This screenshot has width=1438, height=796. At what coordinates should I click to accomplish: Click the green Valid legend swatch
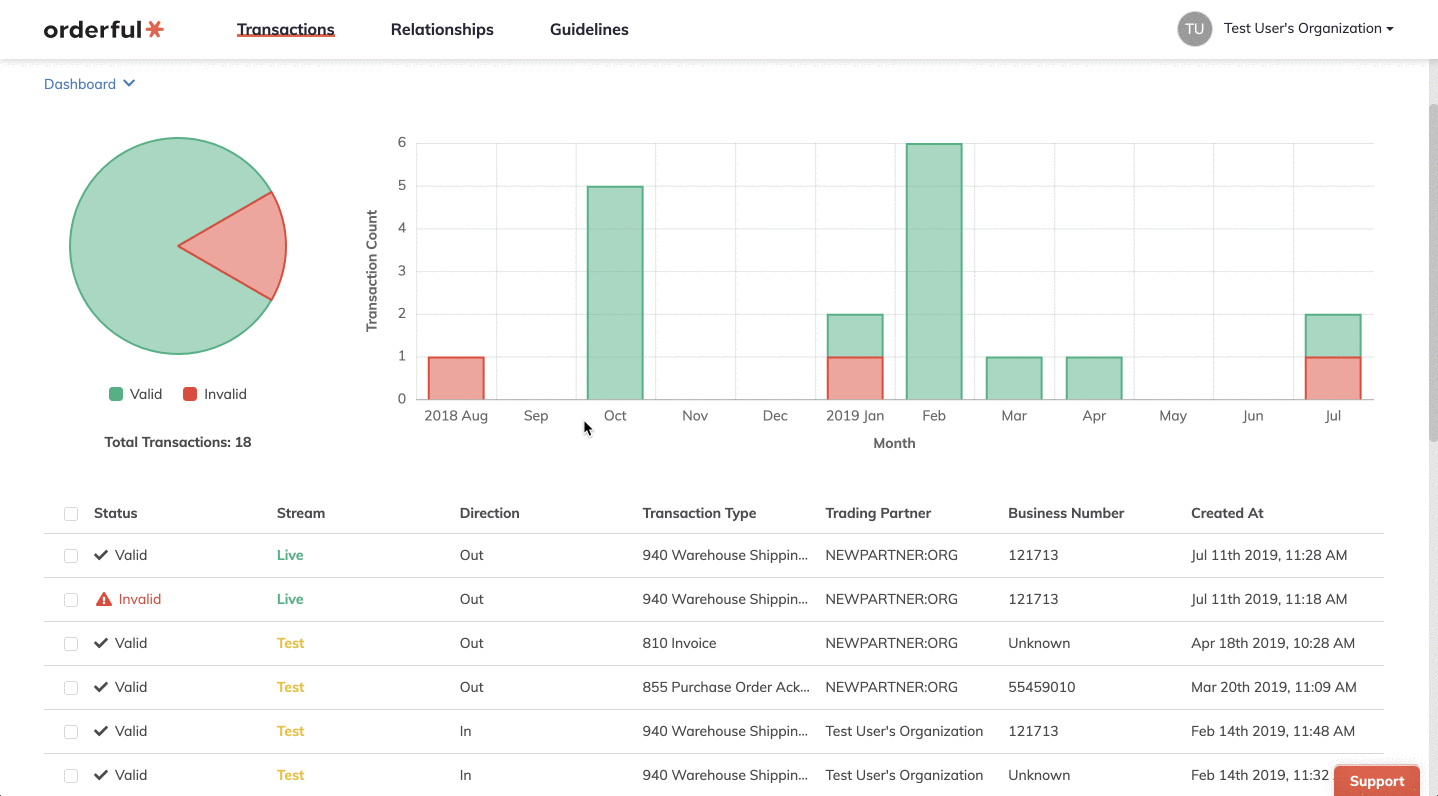coord(116,394)
